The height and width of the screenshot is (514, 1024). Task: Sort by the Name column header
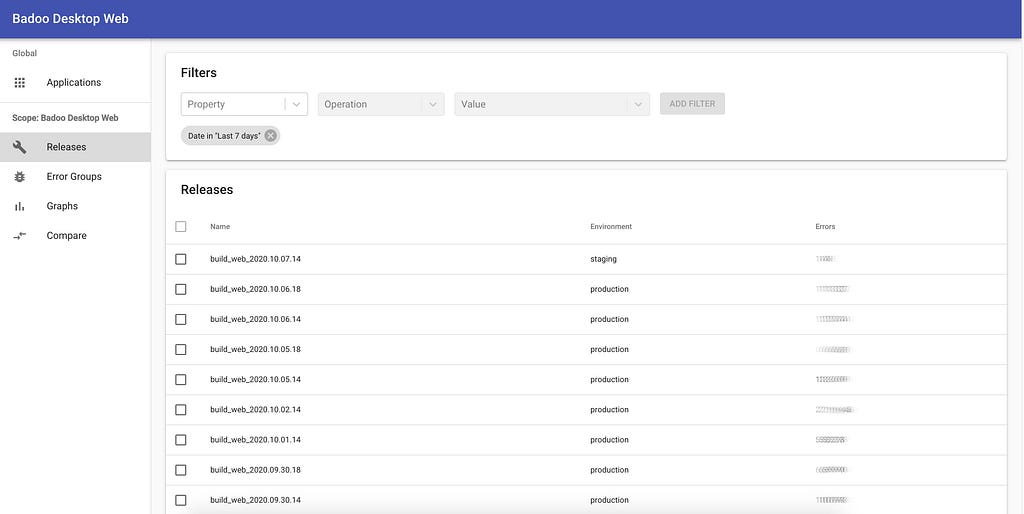pyautogui.click(x=220, y=227)
